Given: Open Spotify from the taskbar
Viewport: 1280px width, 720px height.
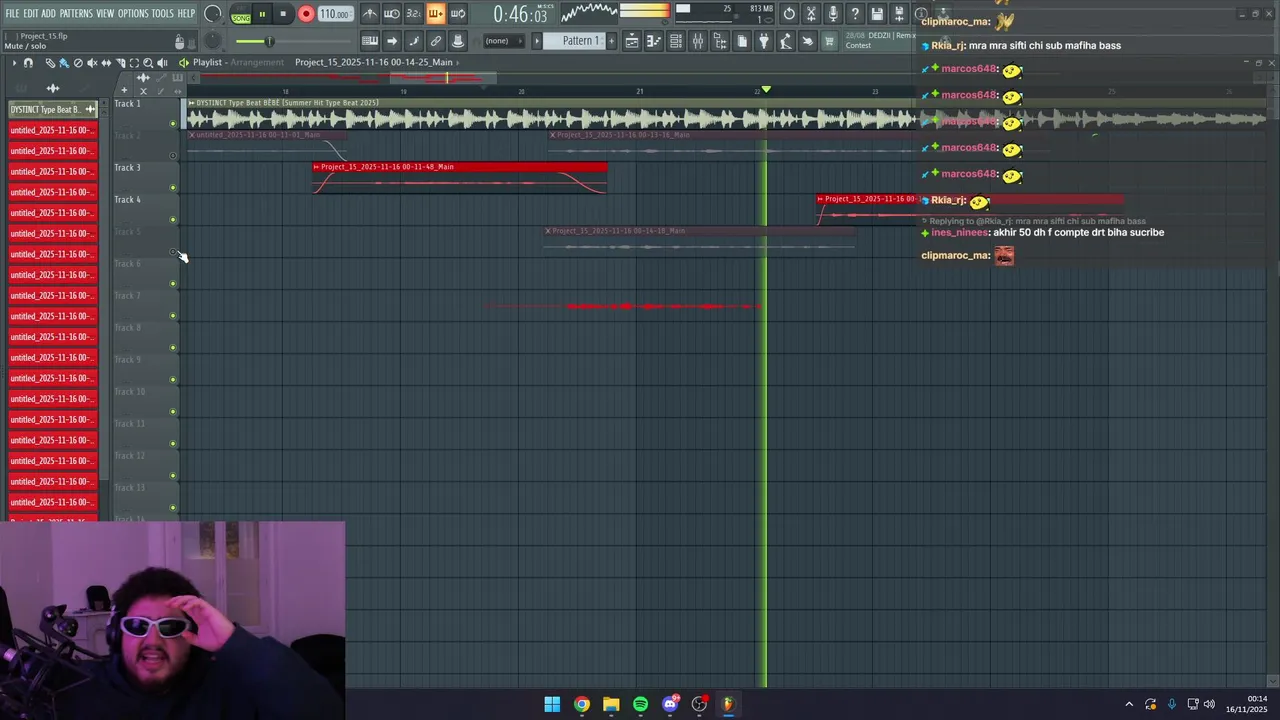Looking at the screenshot, I should click(640, 704).
